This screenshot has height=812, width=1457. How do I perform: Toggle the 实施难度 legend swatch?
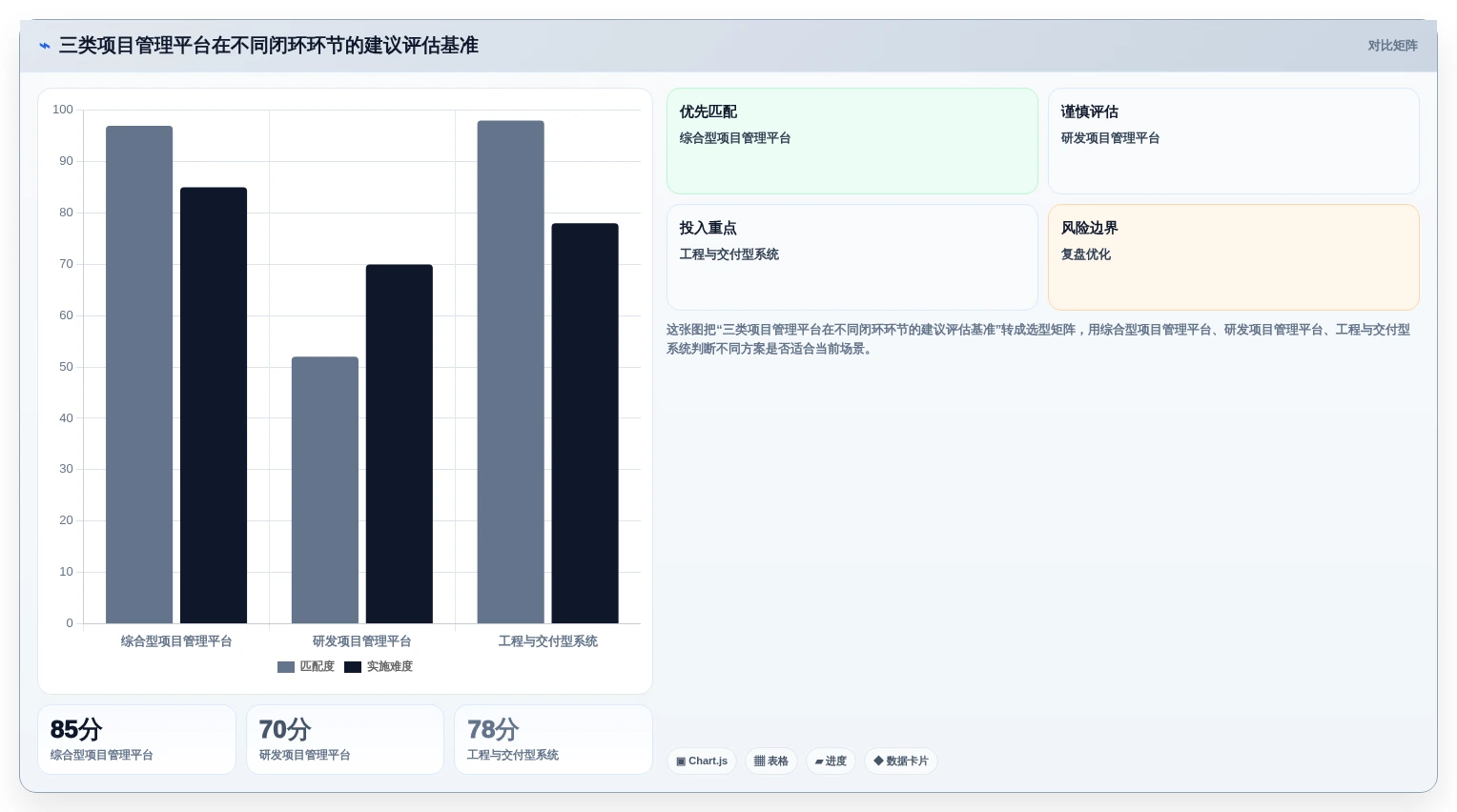click(353, 667)
